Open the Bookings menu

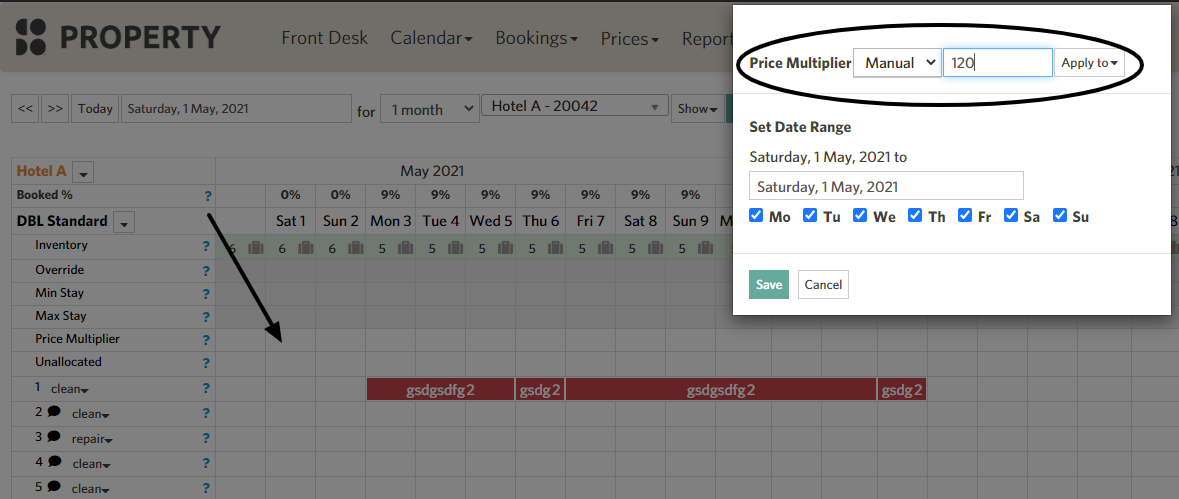tap(537, 38)
